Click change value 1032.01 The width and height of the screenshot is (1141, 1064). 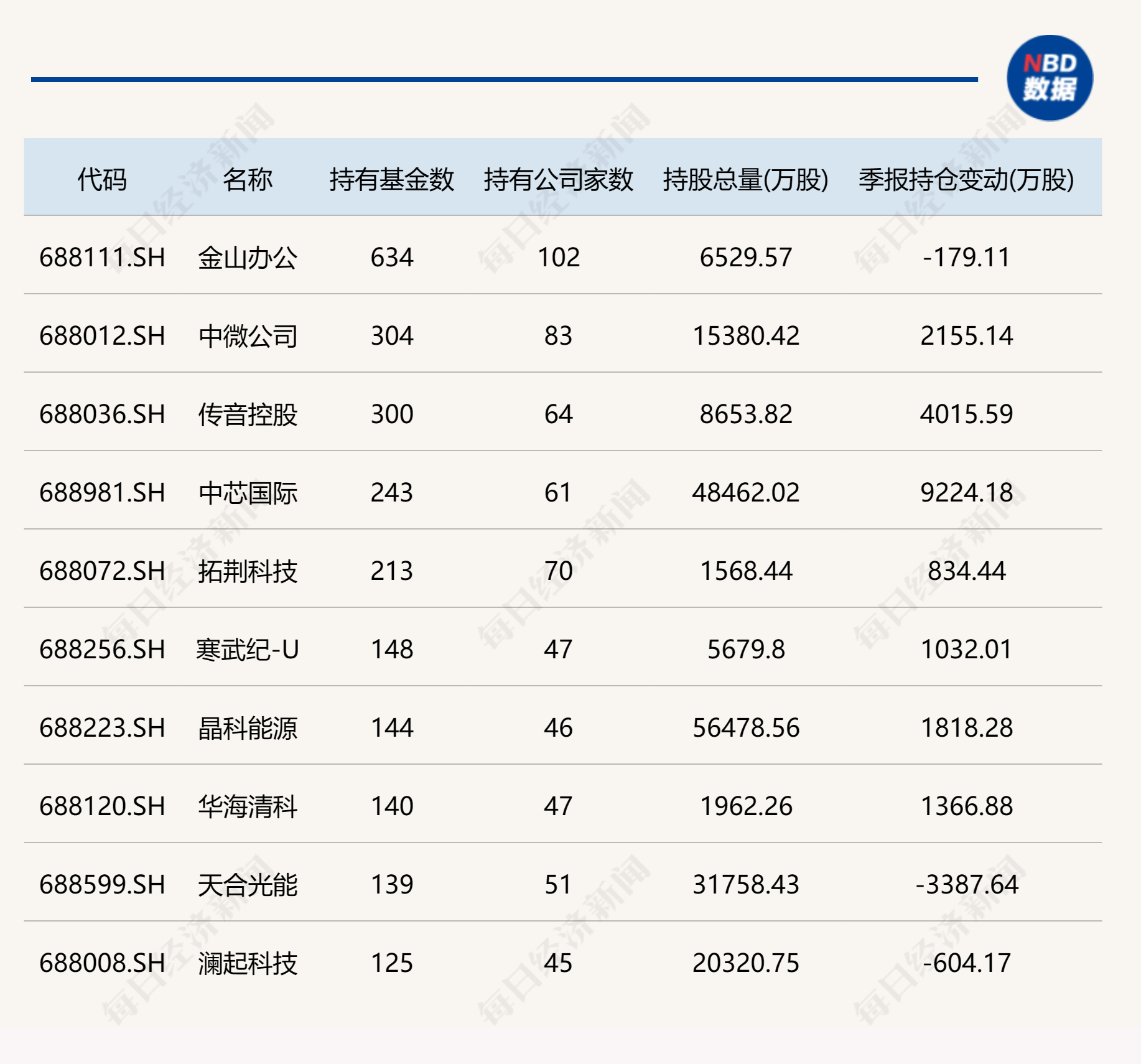pyautogui.click(x=966, y=650)
